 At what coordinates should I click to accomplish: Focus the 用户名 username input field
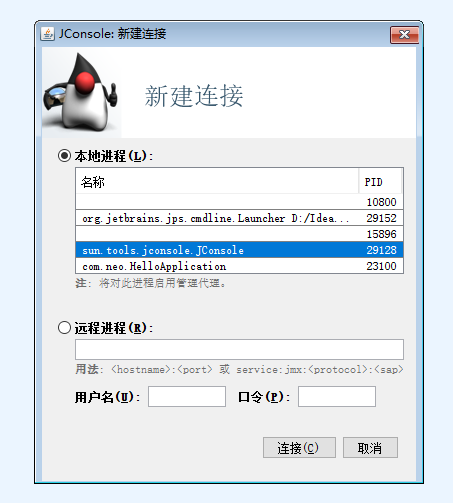pos(187,396)
